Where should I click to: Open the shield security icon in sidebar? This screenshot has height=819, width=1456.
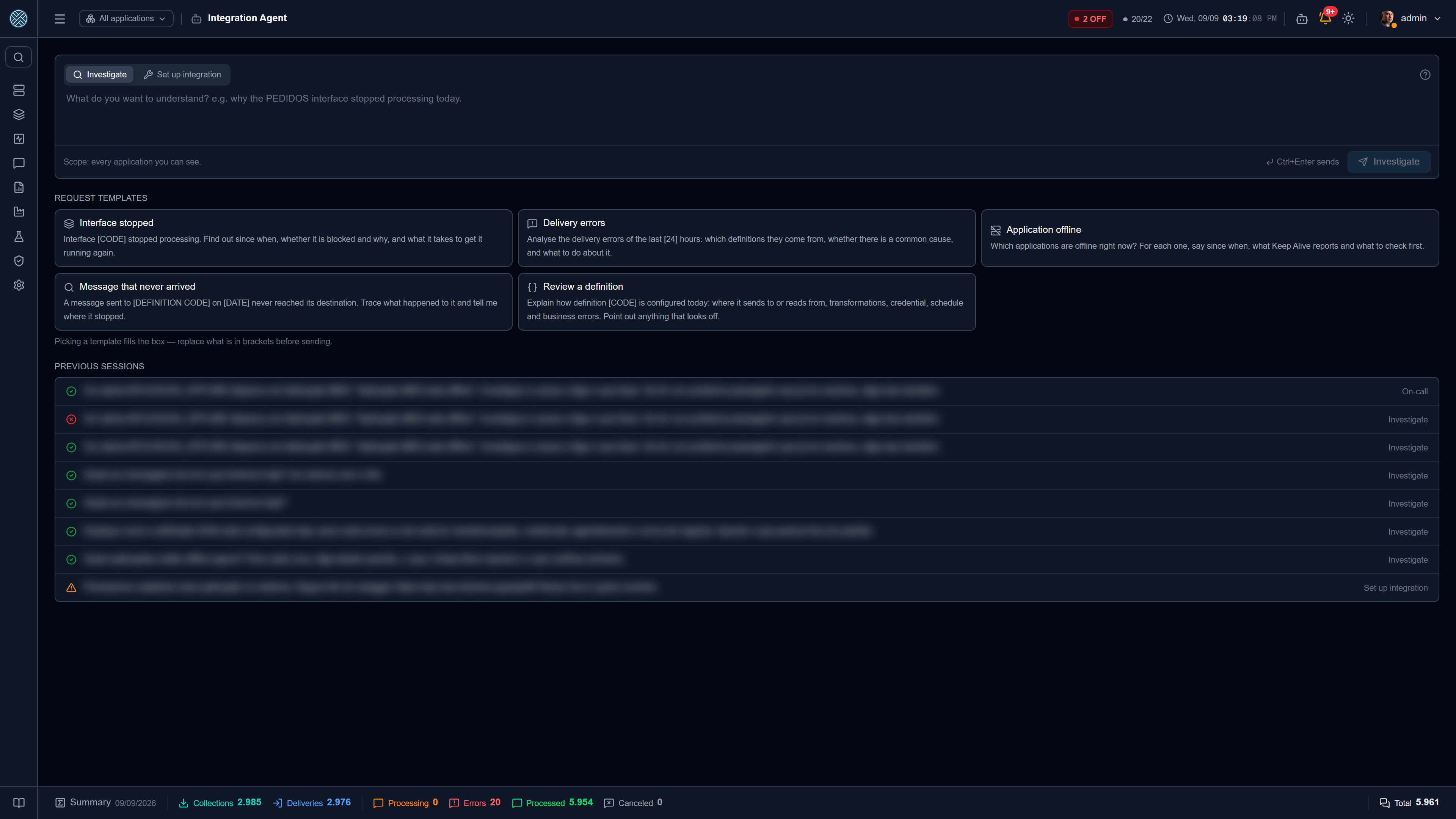point(19,260)
